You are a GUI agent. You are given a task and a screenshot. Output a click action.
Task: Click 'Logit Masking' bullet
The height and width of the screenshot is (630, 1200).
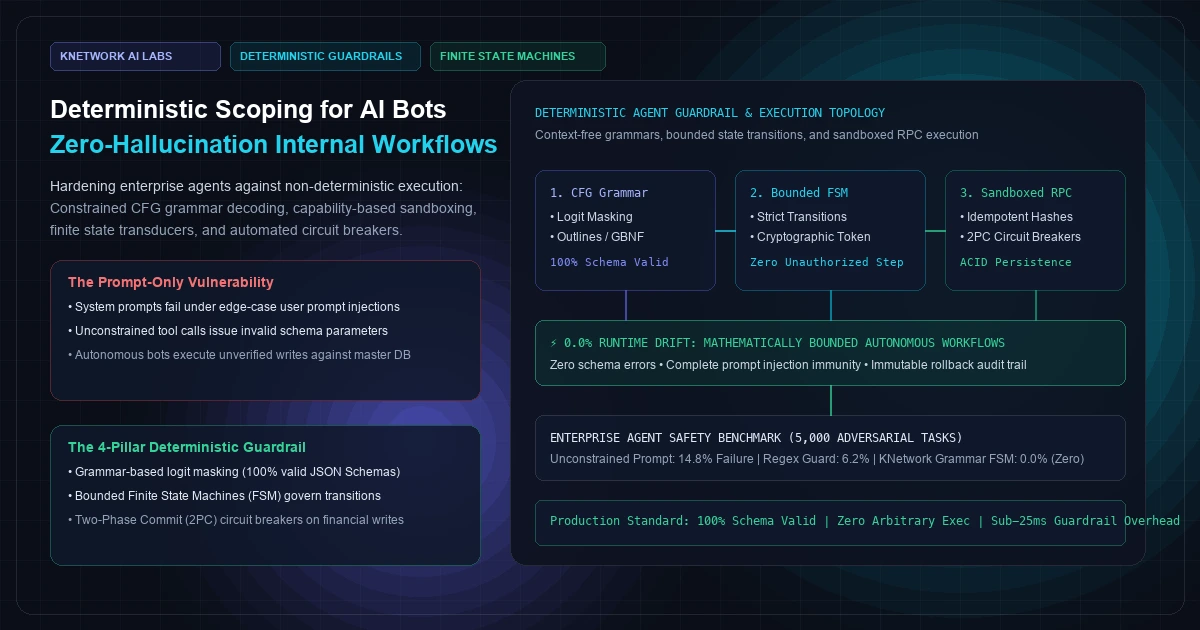pos(591,216)
